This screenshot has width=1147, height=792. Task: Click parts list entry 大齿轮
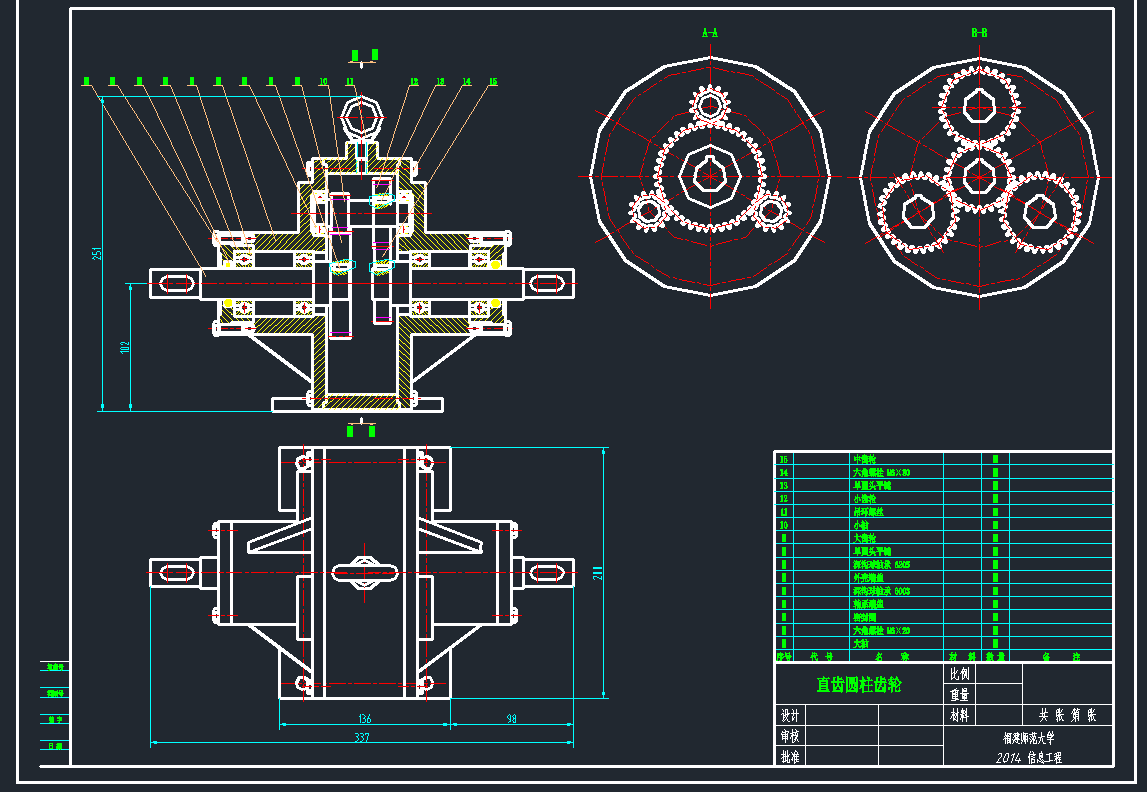click(864, 538)
